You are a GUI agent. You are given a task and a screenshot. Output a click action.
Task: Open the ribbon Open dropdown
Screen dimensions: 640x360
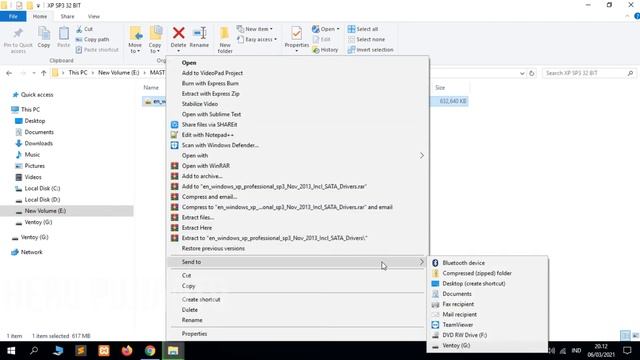(326, 29)
